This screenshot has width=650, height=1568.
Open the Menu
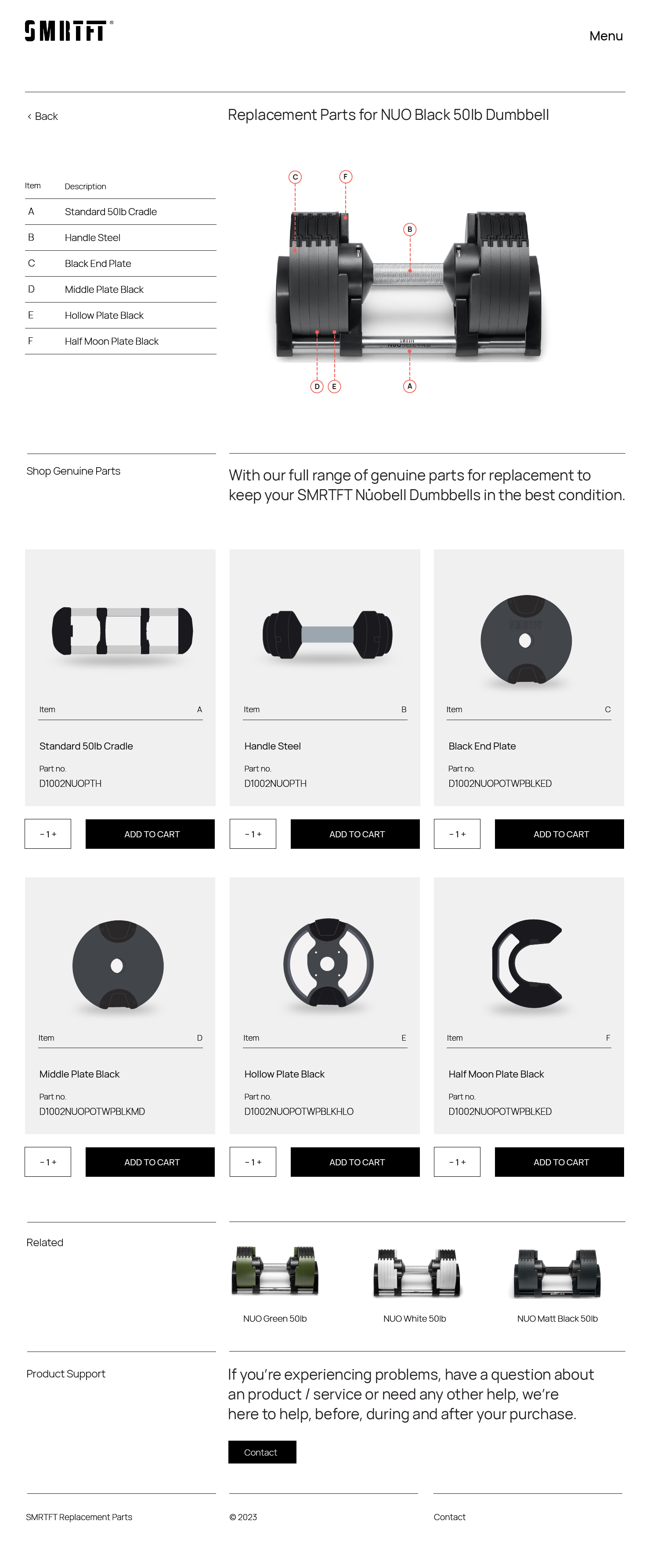point(606,36)
